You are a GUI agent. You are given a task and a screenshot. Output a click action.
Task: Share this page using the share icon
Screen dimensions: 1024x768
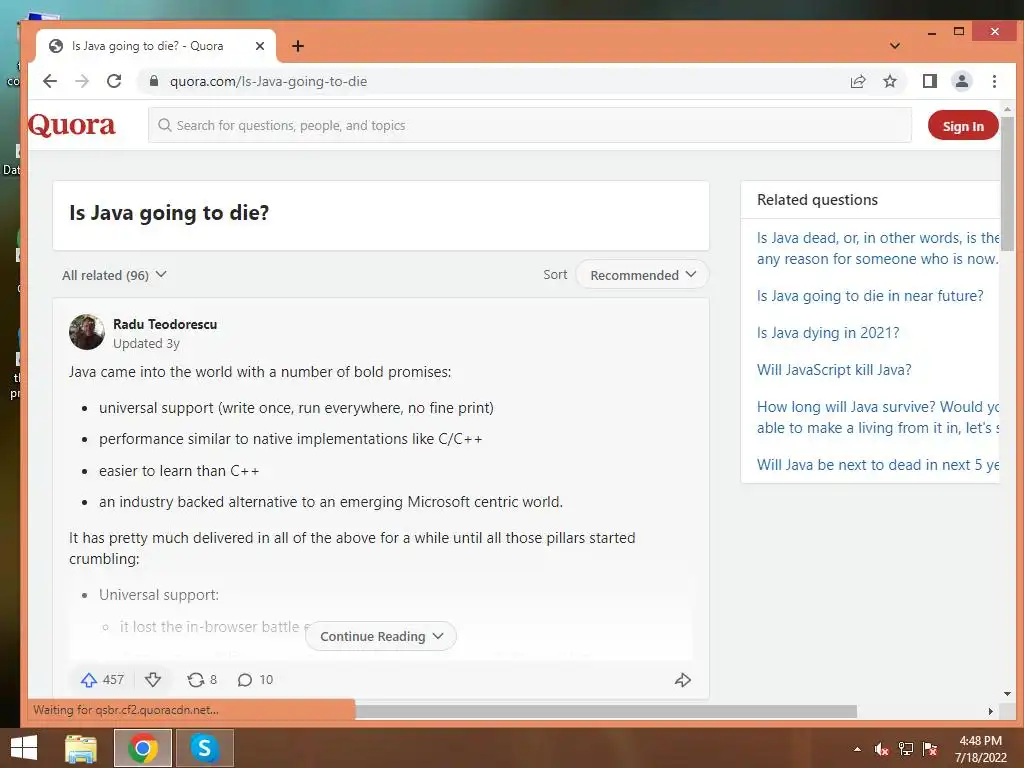click(x=858, y=81)
